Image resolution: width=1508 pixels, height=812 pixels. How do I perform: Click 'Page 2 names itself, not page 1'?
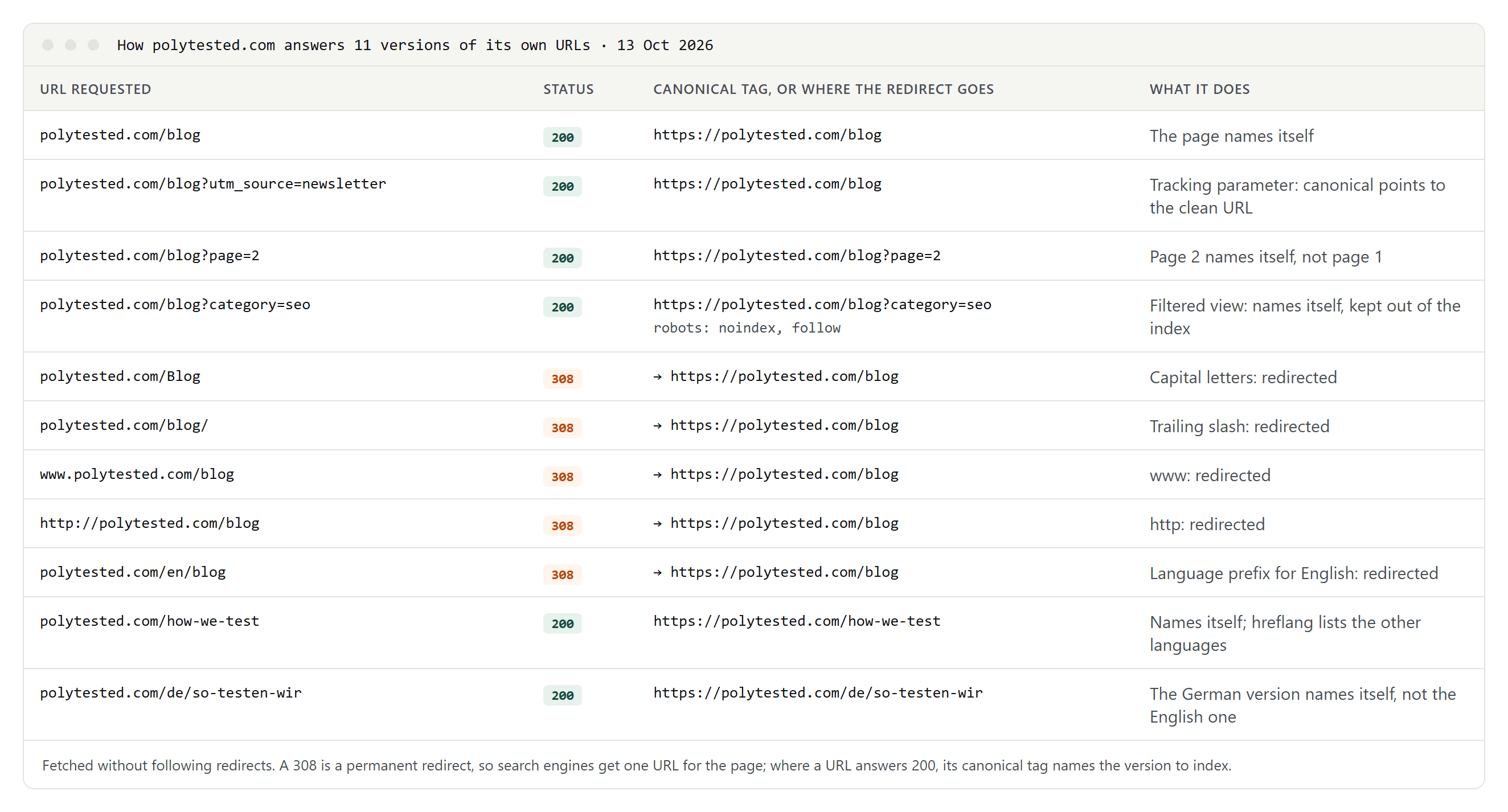point(1265,257)
